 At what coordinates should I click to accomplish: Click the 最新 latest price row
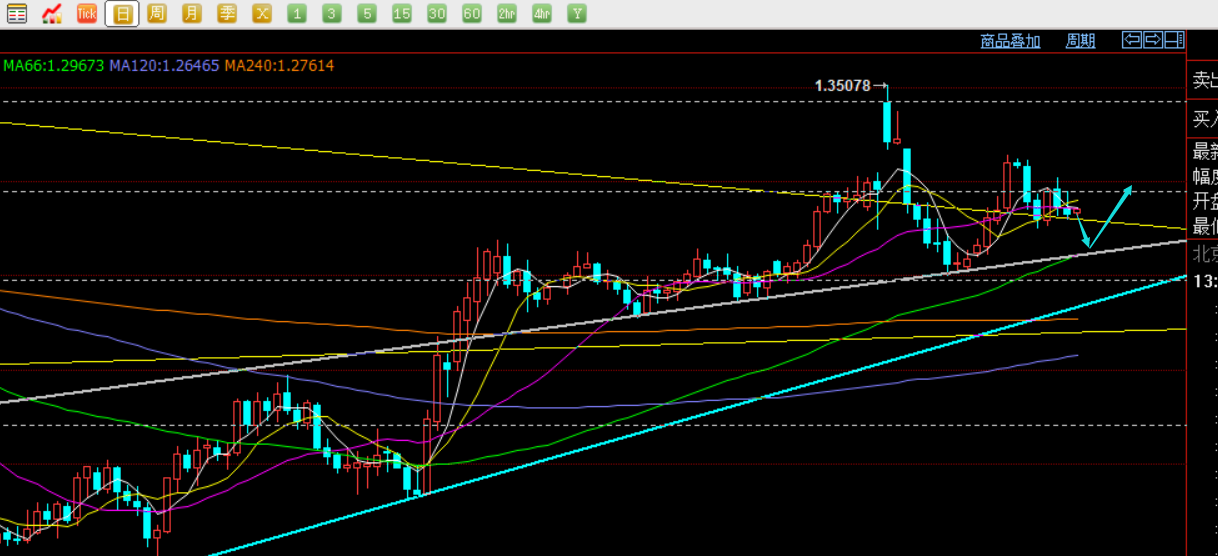(x=1204, y=152)
